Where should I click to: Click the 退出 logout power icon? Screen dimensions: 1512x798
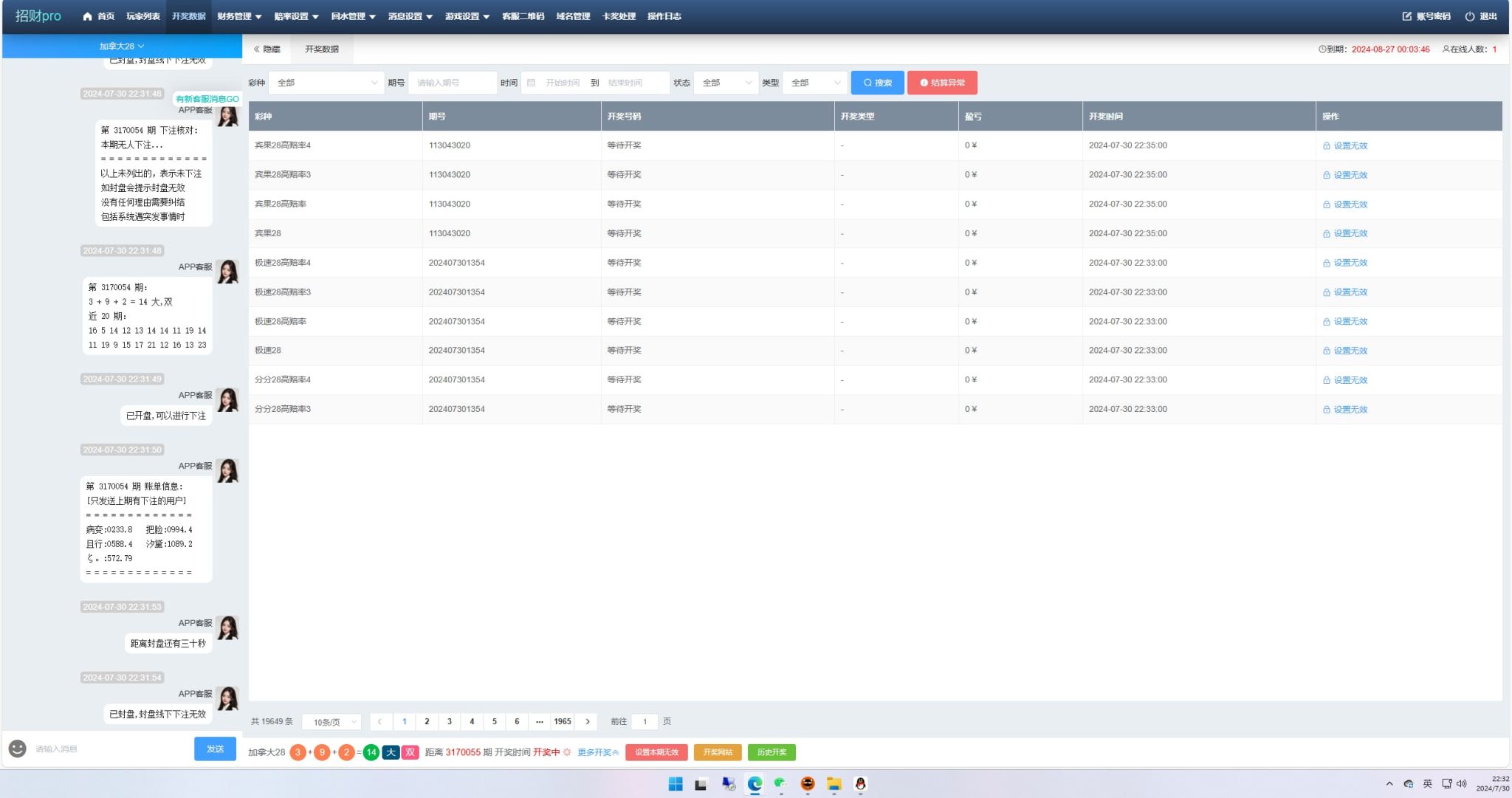(1469, 16)
